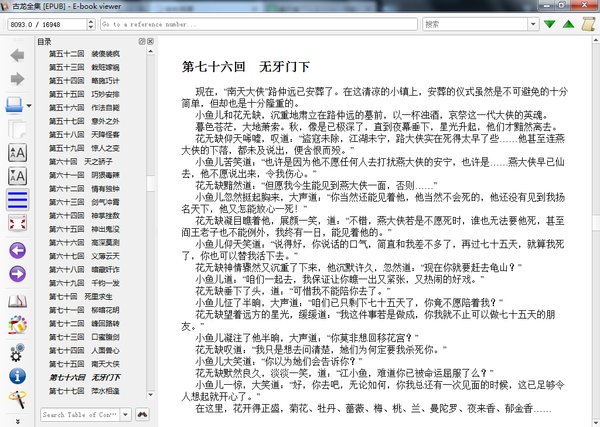This screenshot has width=600, height=427.
Task: Jump to 第五十七回 意外之外
Action: tap(84, 121)
